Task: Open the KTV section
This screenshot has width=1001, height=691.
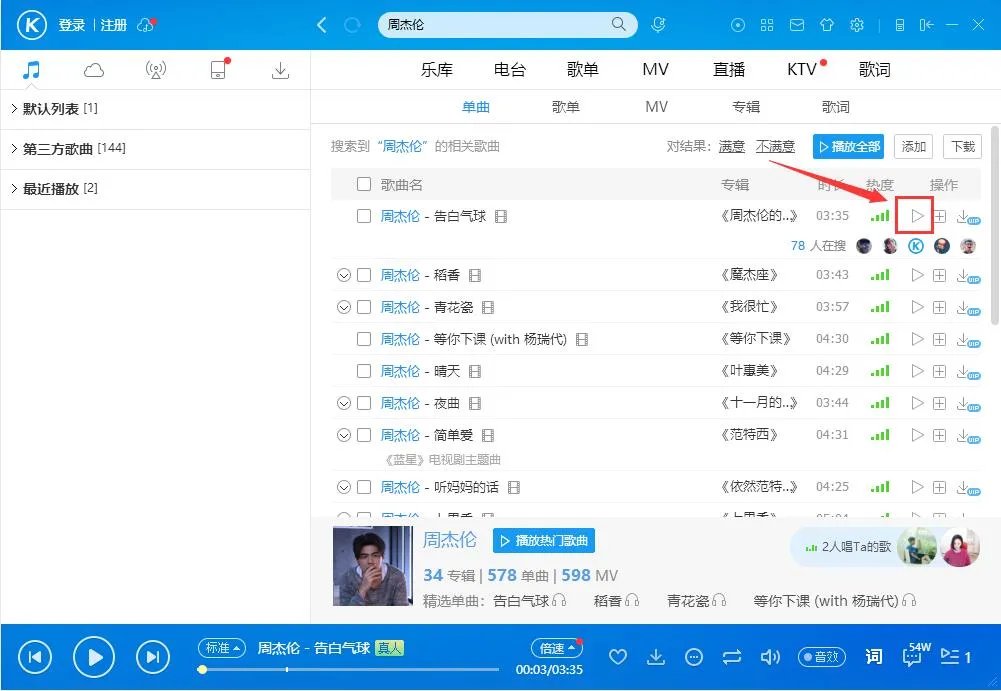Action: click(x=799, y=69)
